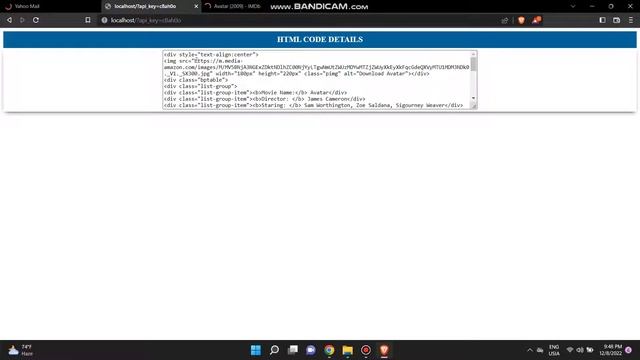Click the Staring Sam Worthington code line
640x360 pixels.
coord(313,105)
